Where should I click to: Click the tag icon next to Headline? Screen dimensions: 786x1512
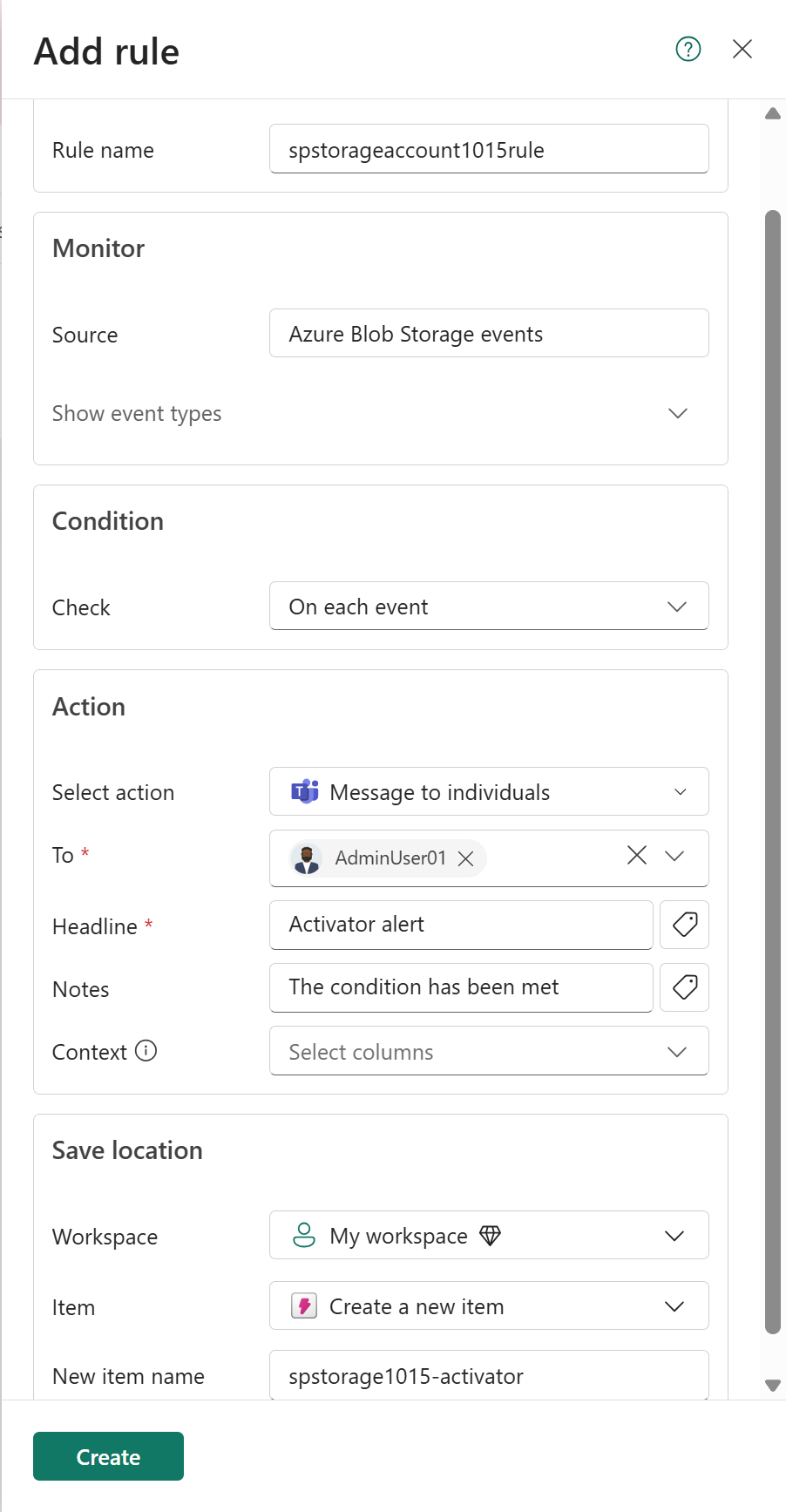point(684,925)
